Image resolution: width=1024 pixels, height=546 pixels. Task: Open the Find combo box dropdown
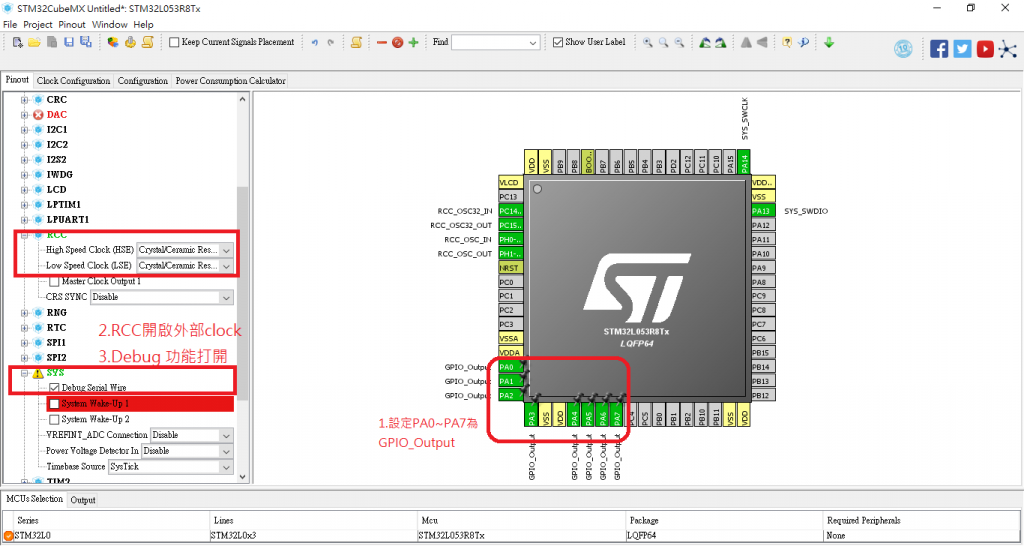tap(533, 42)
